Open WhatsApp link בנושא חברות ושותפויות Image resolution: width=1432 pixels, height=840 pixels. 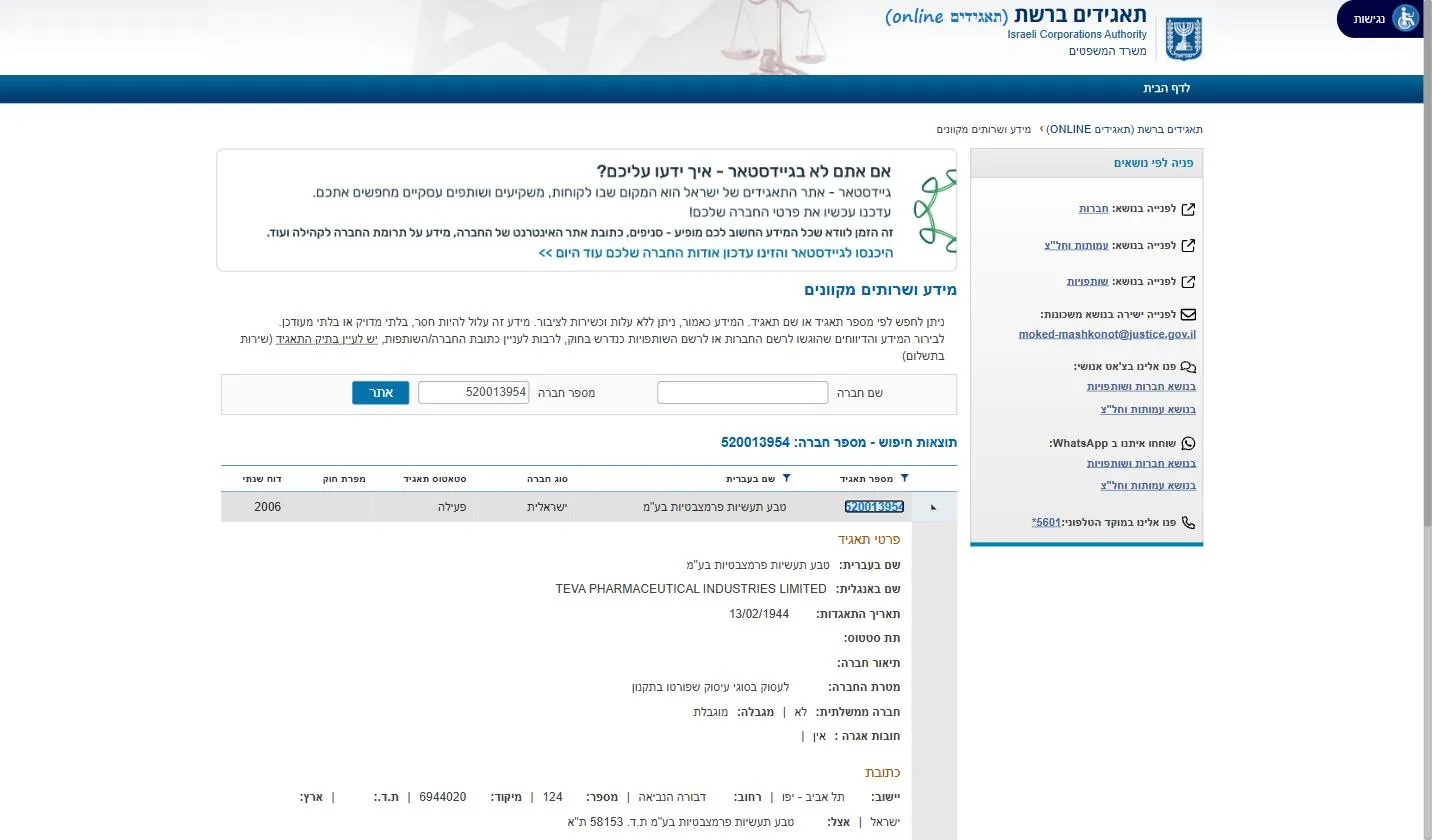point(1141,463)
